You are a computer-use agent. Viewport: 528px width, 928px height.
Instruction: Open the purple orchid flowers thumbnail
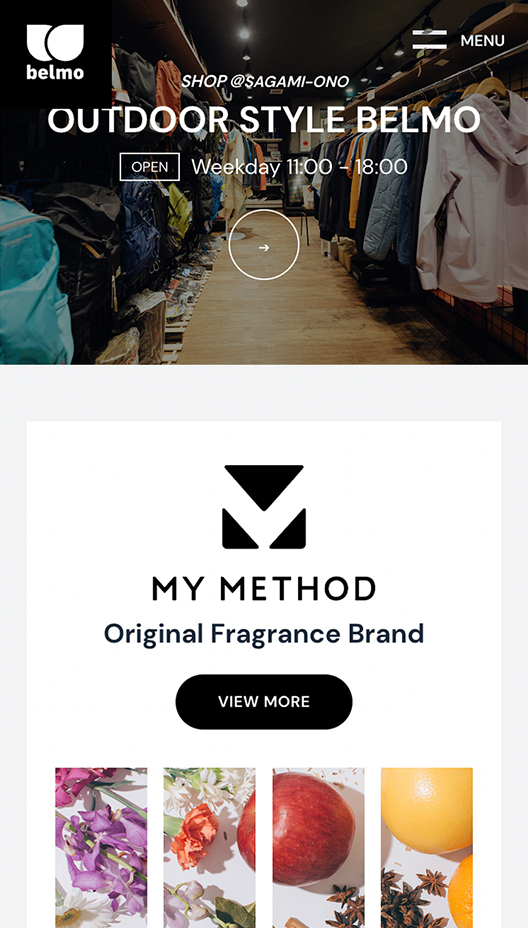(101, 848)
